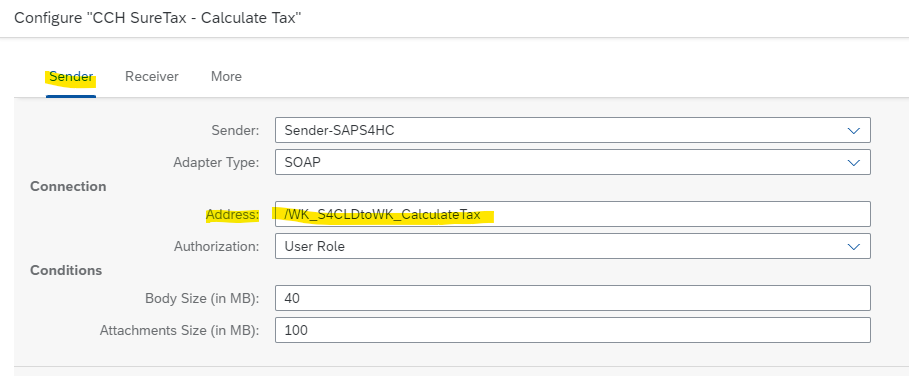The image size is (909, 376).
Task: Click the Sender: field label
Action: tap(235, 131)
